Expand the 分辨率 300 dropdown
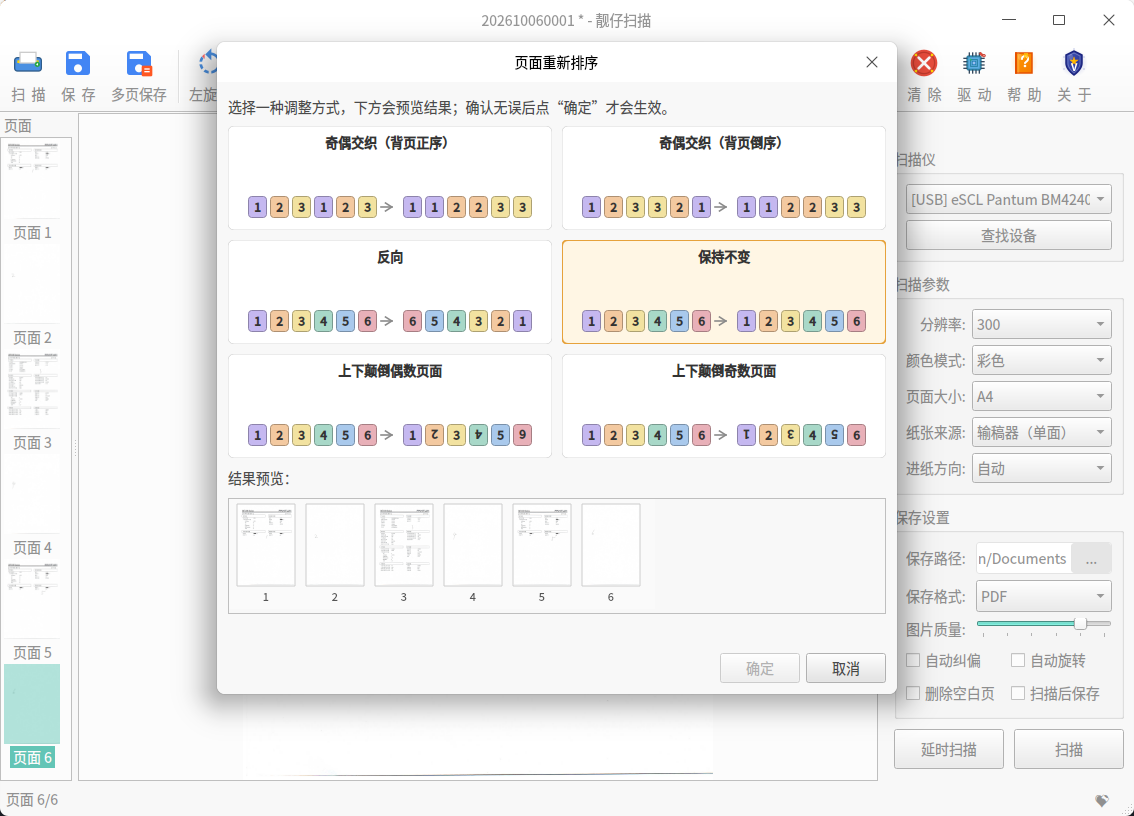The width and height of the screenshot is (1134, 816). click(1041, 324)
